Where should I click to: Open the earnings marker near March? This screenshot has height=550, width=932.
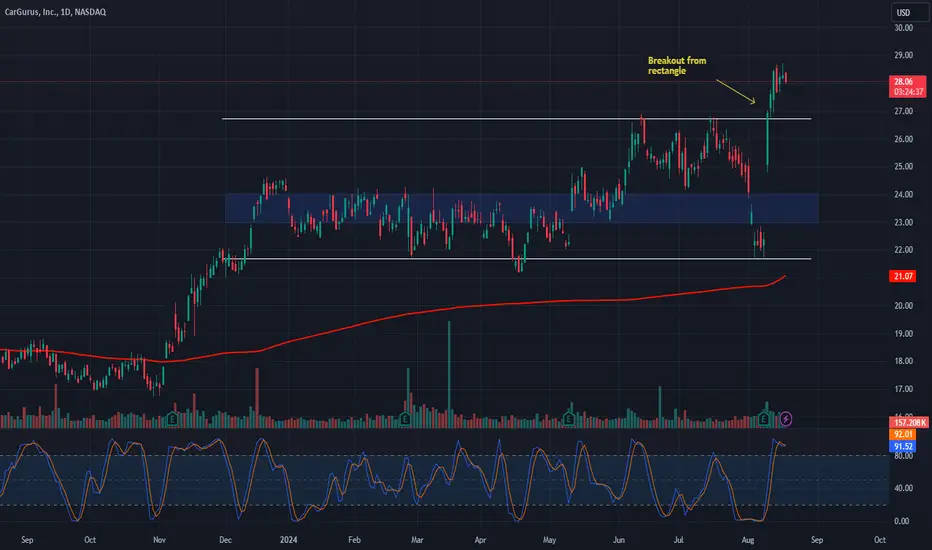[405, 419]
